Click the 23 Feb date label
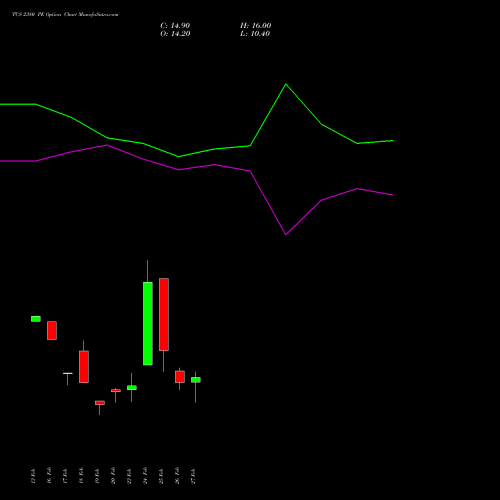500x500 pixels. coord(129,476)
